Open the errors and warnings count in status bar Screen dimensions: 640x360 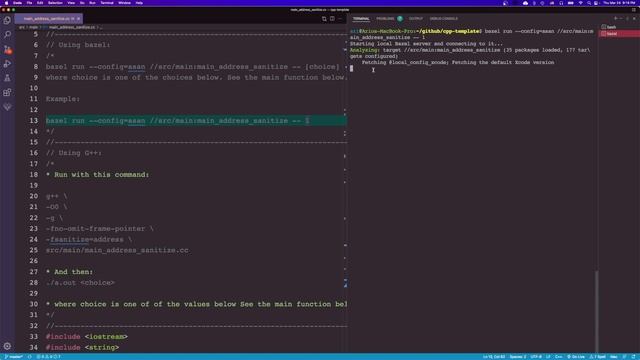48,357
